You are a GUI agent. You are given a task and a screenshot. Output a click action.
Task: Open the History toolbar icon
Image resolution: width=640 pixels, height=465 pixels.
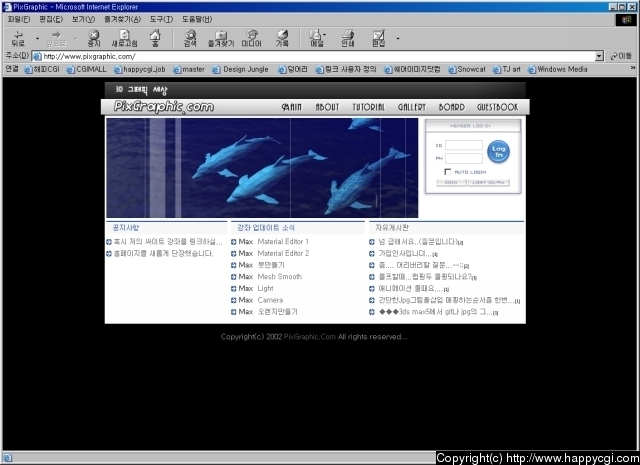coord(282,38)
